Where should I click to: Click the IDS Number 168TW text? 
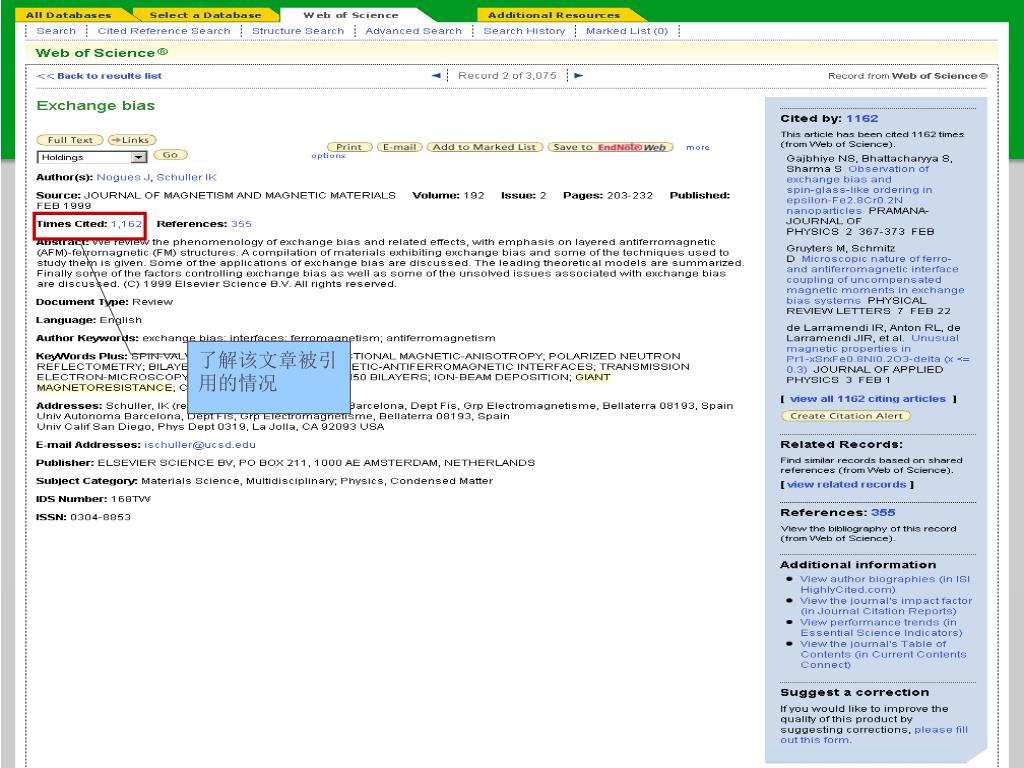[x=93, y=499]
